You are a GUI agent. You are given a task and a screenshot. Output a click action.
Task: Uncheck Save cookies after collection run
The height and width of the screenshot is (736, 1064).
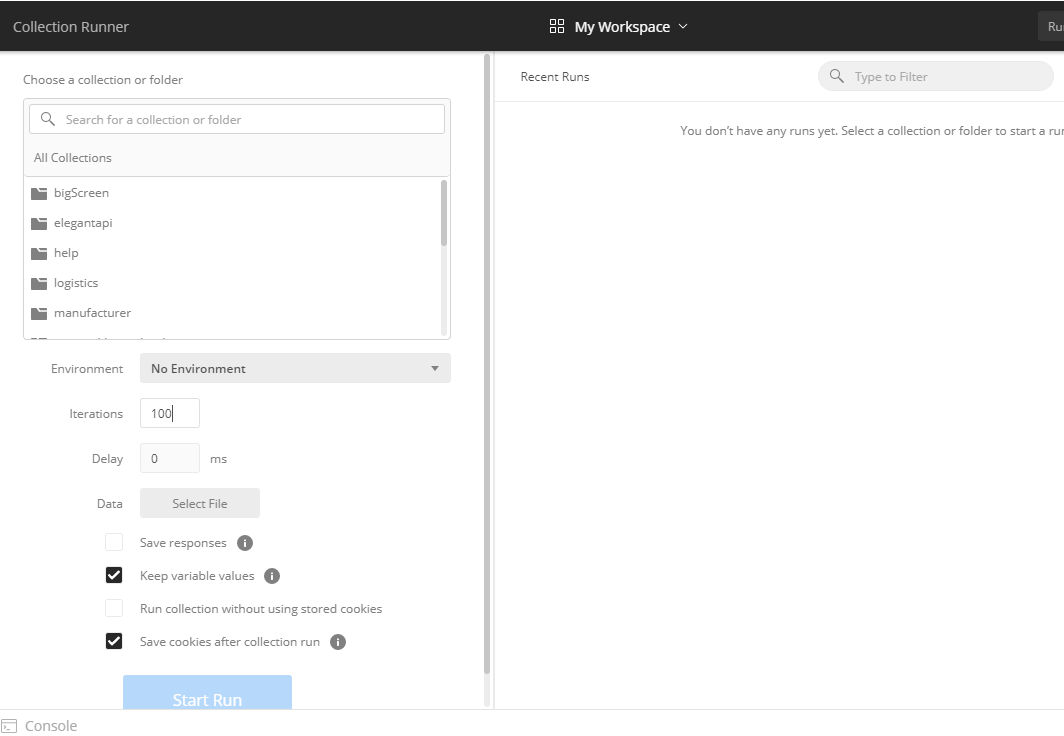(x=114, y=641)
